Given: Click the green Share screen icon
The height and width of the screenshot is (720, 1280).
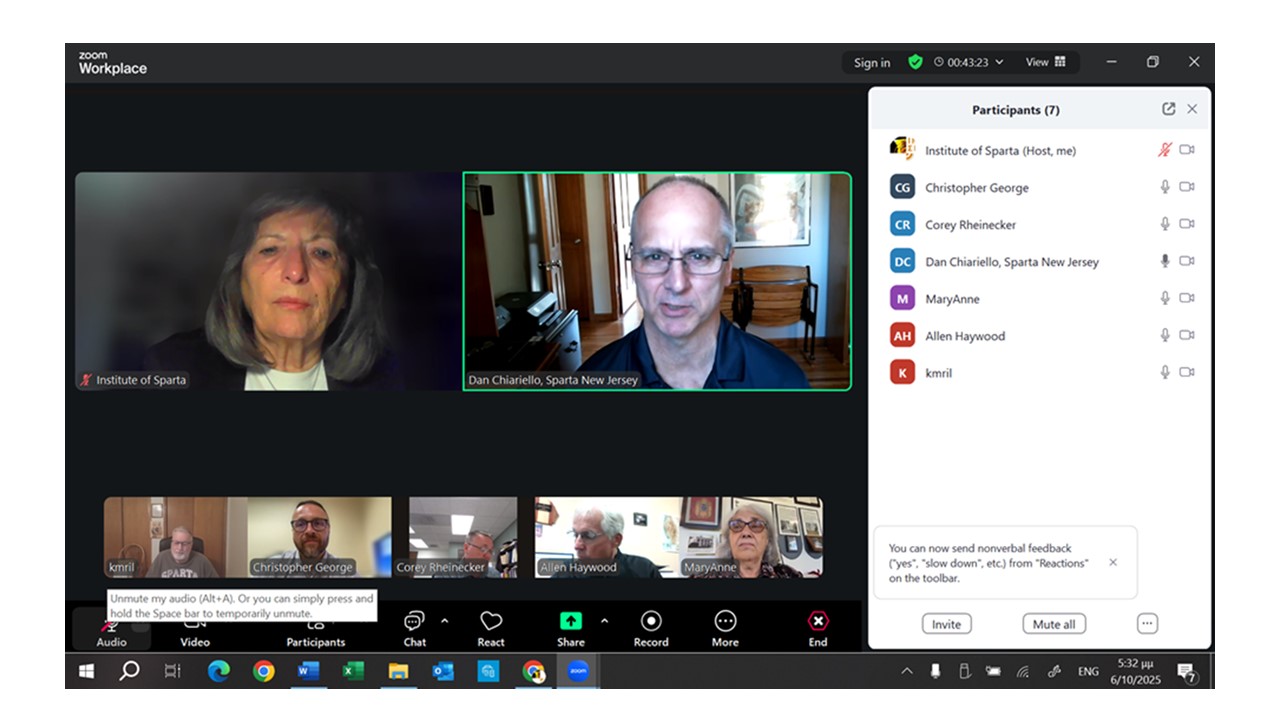Looking at the screenshot, I should point(570,621).
